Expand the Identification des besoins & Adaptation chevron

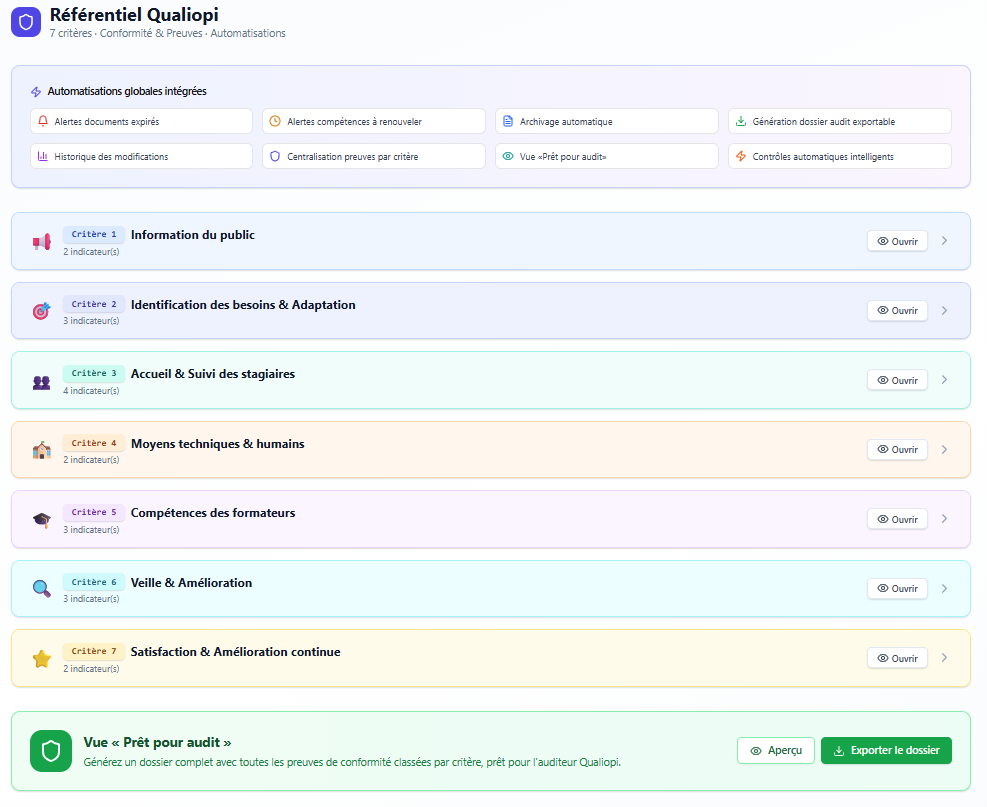pyautogui.click(x=944, y=310)
